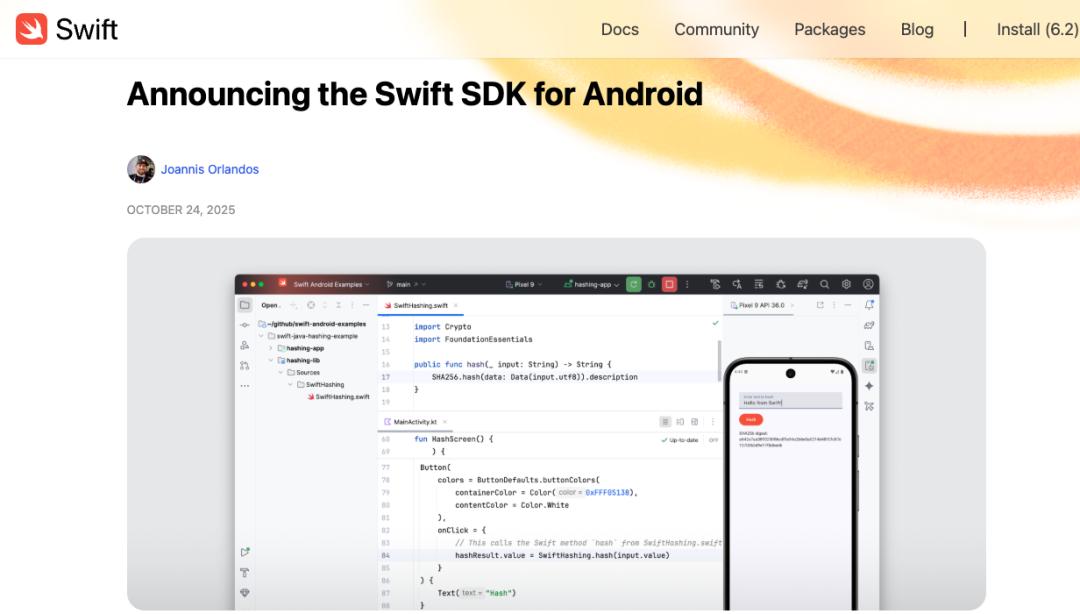Open Joannis Orlandos author link
Screen dimensions: 1080x614
pyautogui.click(x=209, y=169)
